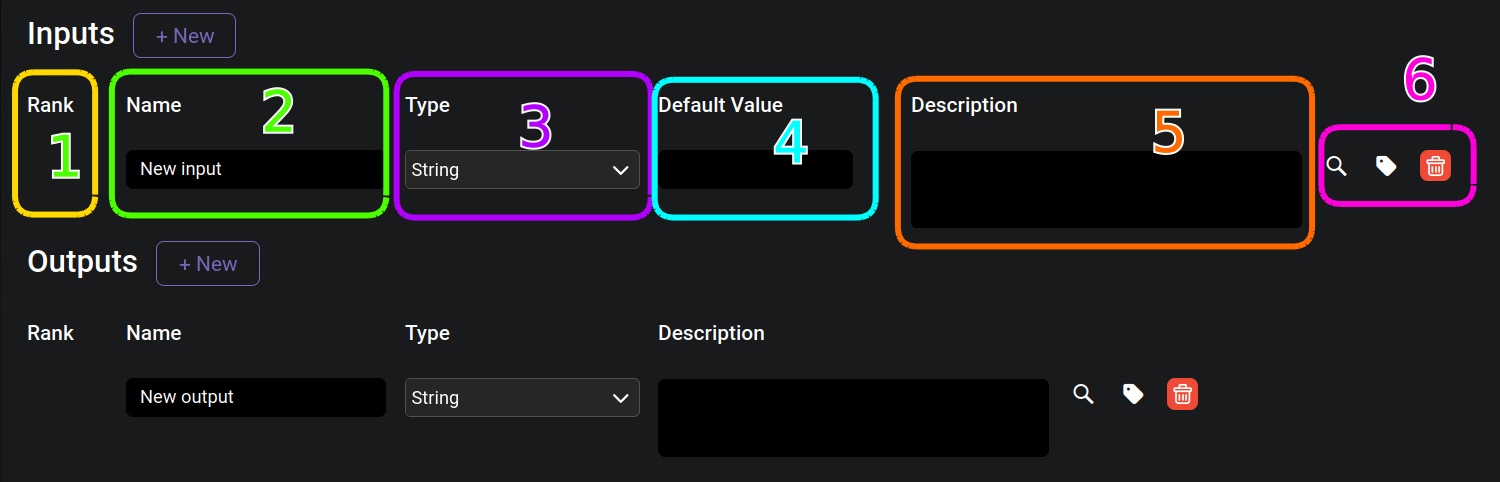1500x482 pixels.
Task: Click the tag icon for New input
Action: click(x=1386, y=167)
